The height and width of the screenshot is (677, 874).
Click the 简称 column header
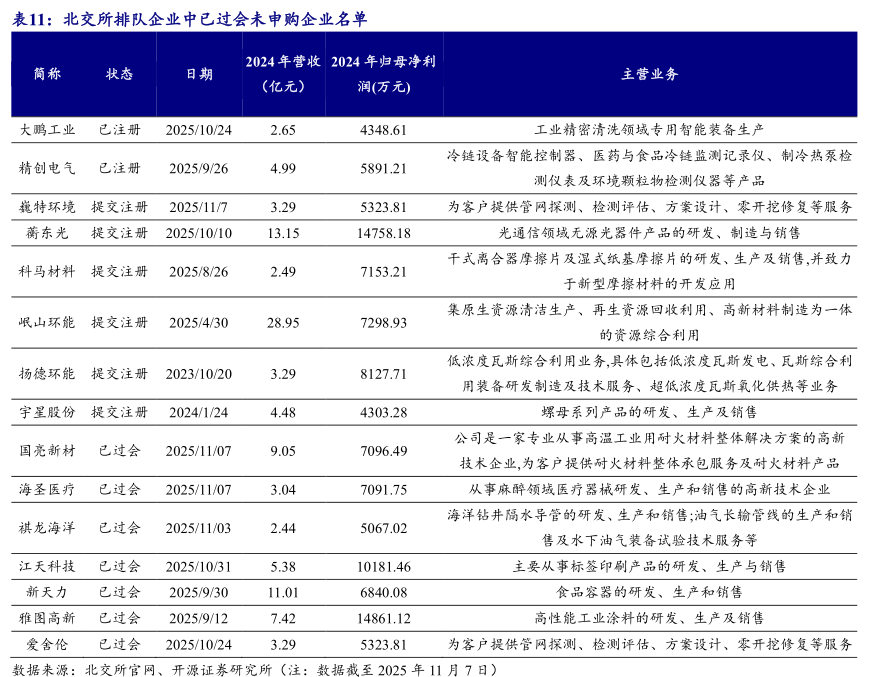[x=47, y=74]
